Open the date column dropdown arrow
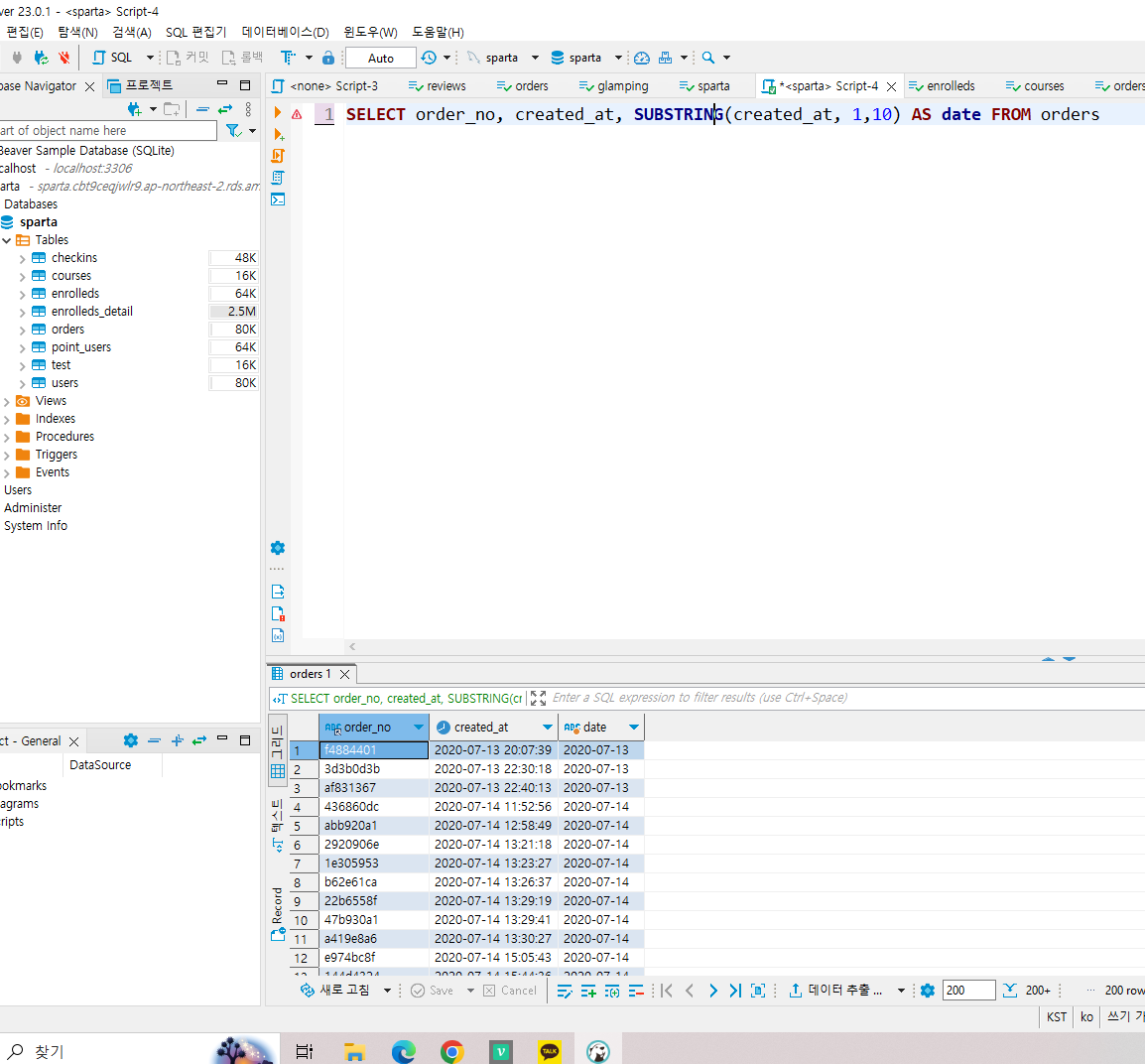The image size is (1145, 1064). point(634,728)
